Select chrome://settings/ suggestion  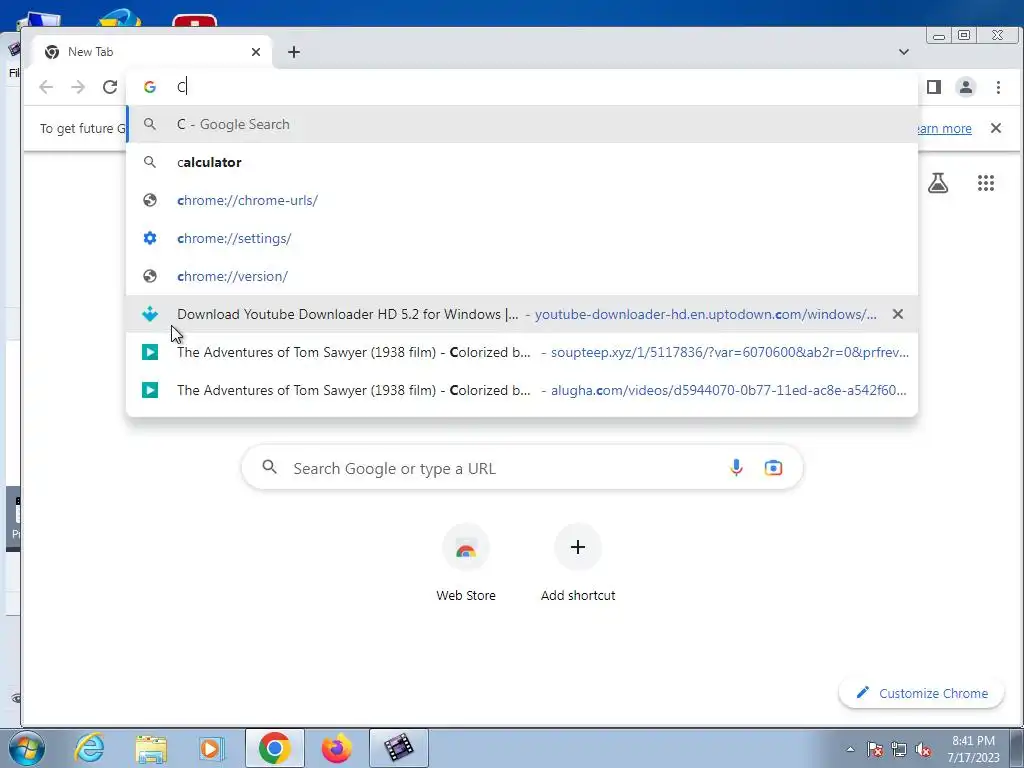(x=522, y=238)
